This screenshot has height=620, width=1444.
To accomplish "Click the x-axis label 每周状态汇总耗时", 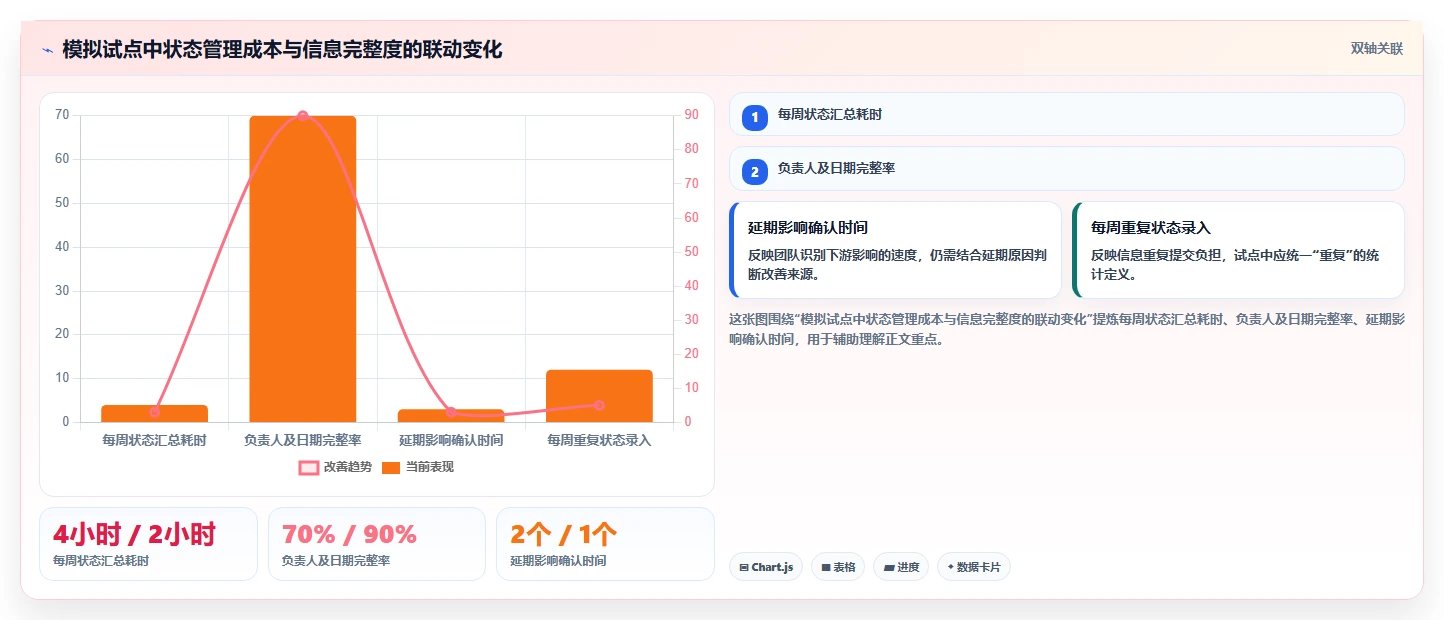I will [154, 440].
